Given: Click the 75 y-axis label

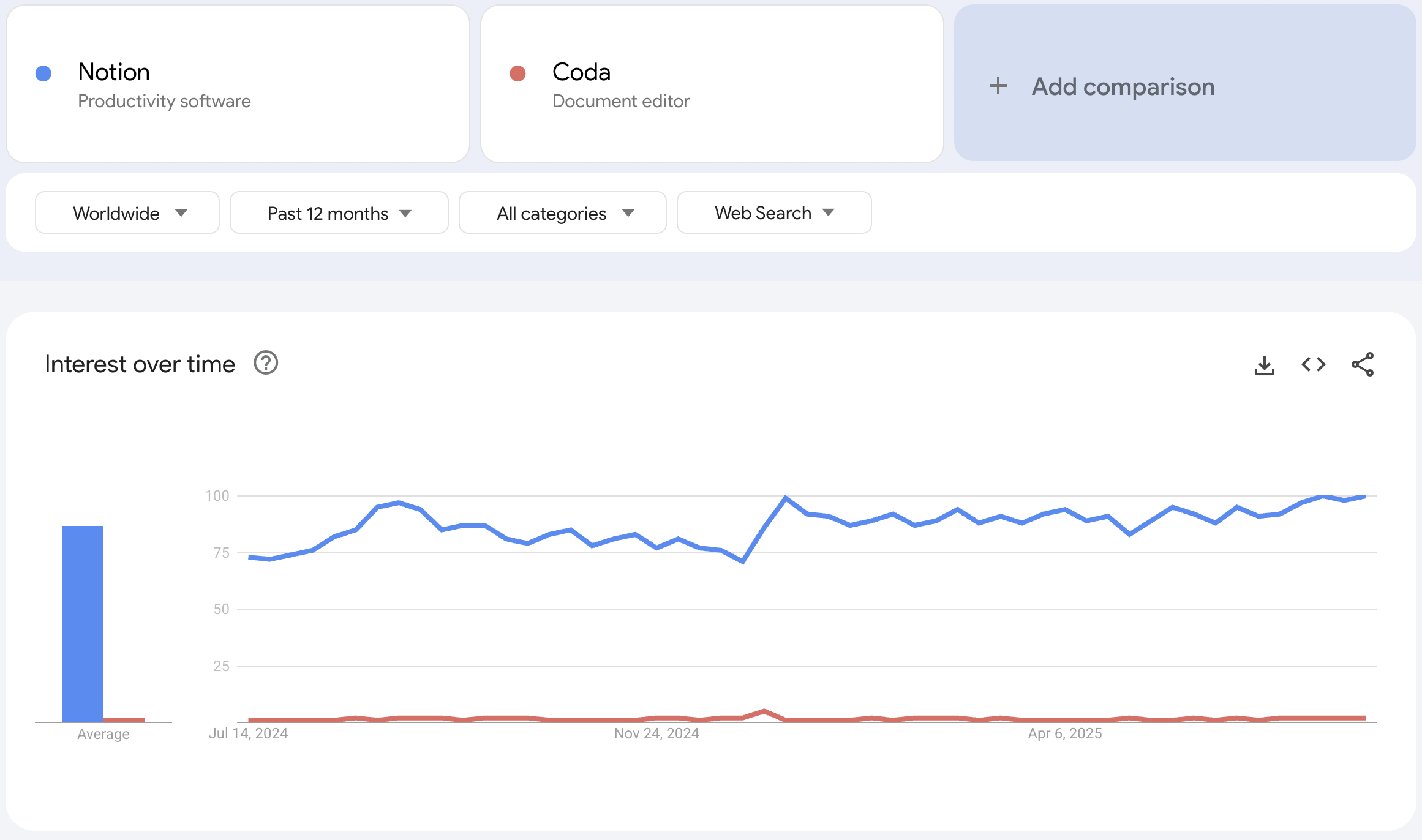Looking at the screenshot, I should click(x=221, y=553).
